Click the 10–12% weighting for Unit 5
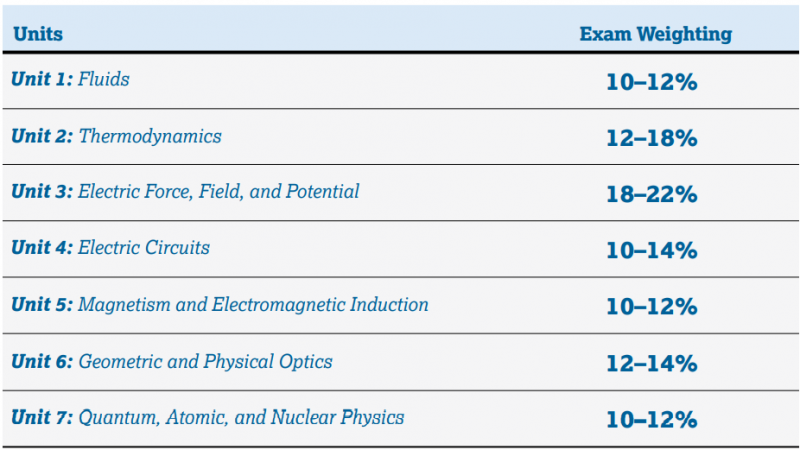Image resolution: width=800 pixels, height=450 pixels. 652,307
